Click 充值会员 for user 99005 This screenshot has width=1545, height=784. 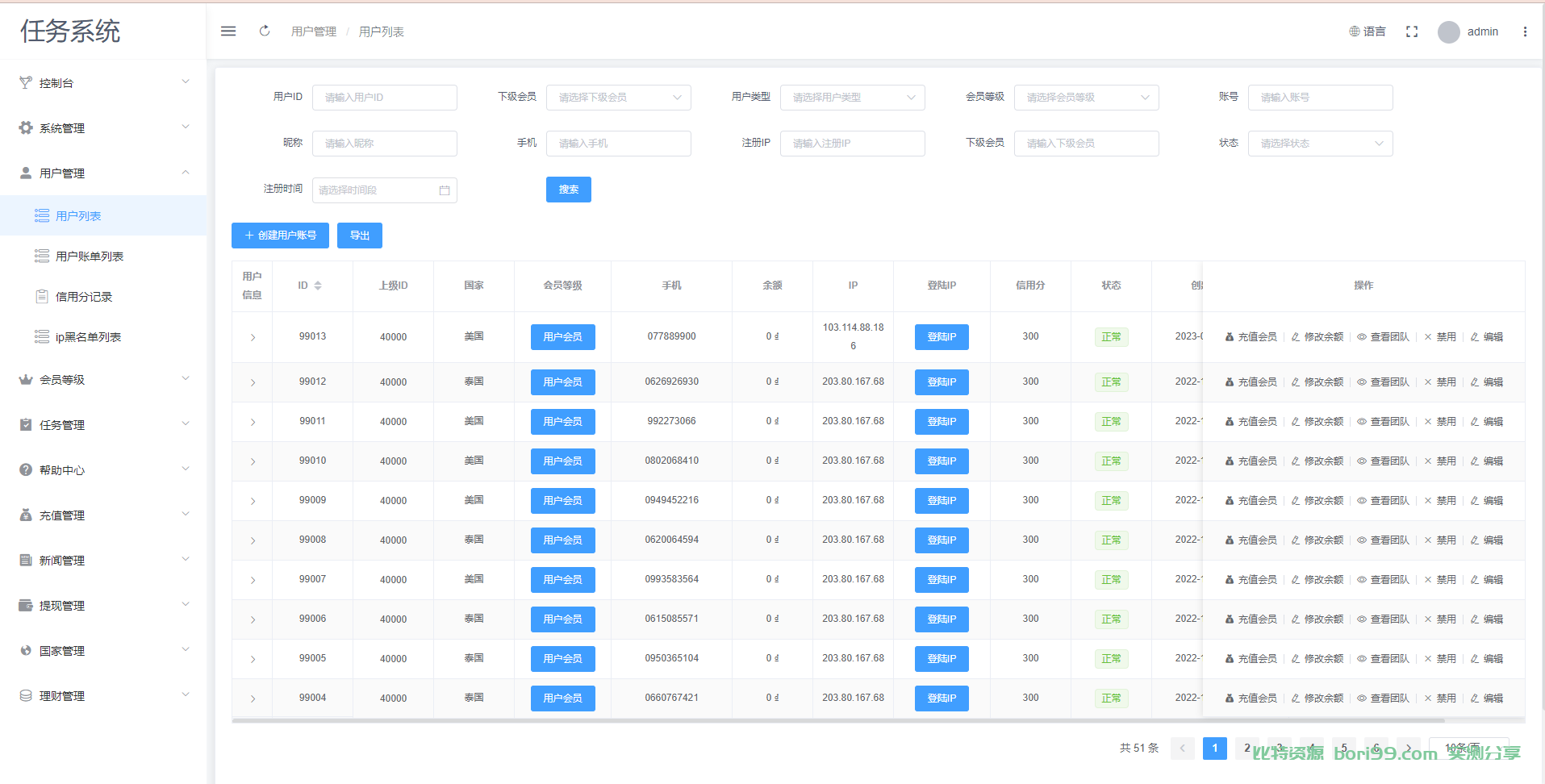1251,659
